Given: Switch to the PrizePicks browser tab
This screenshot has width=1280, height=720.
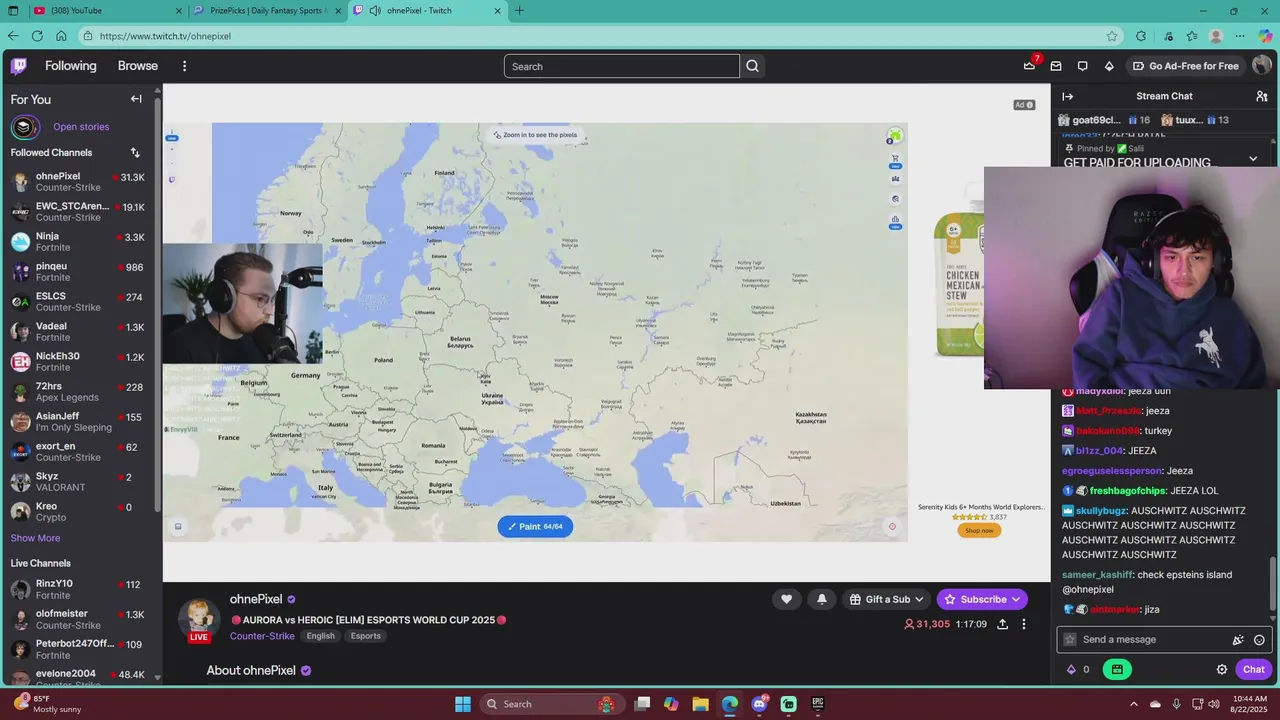Looking at the screenshot, I should (268, 11).
